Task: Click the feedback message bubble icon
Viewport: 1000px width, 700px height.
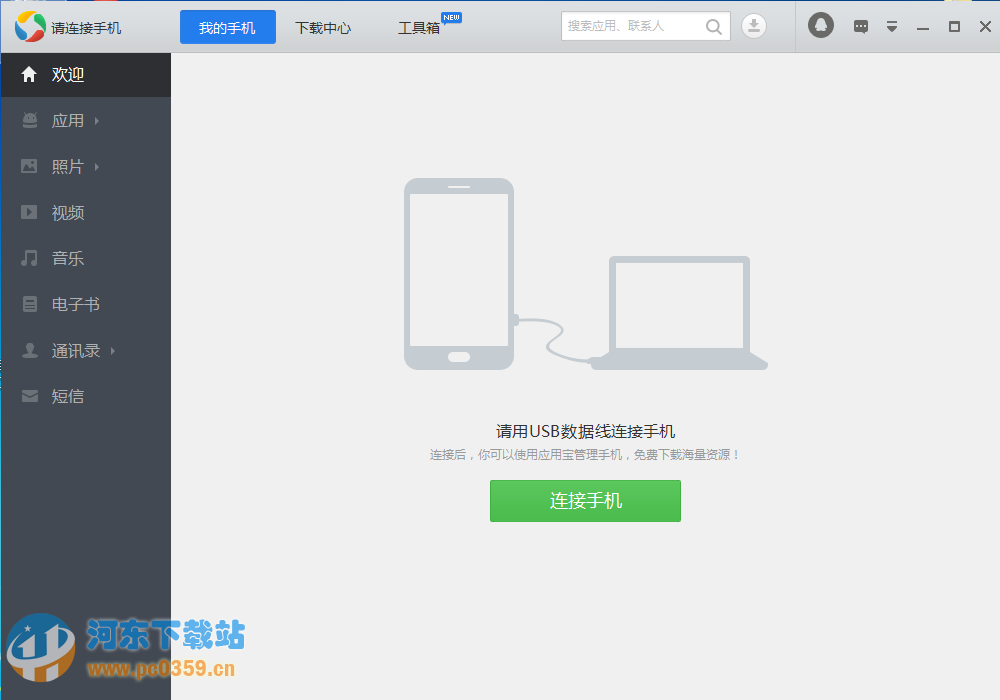Action: [860, 25]
